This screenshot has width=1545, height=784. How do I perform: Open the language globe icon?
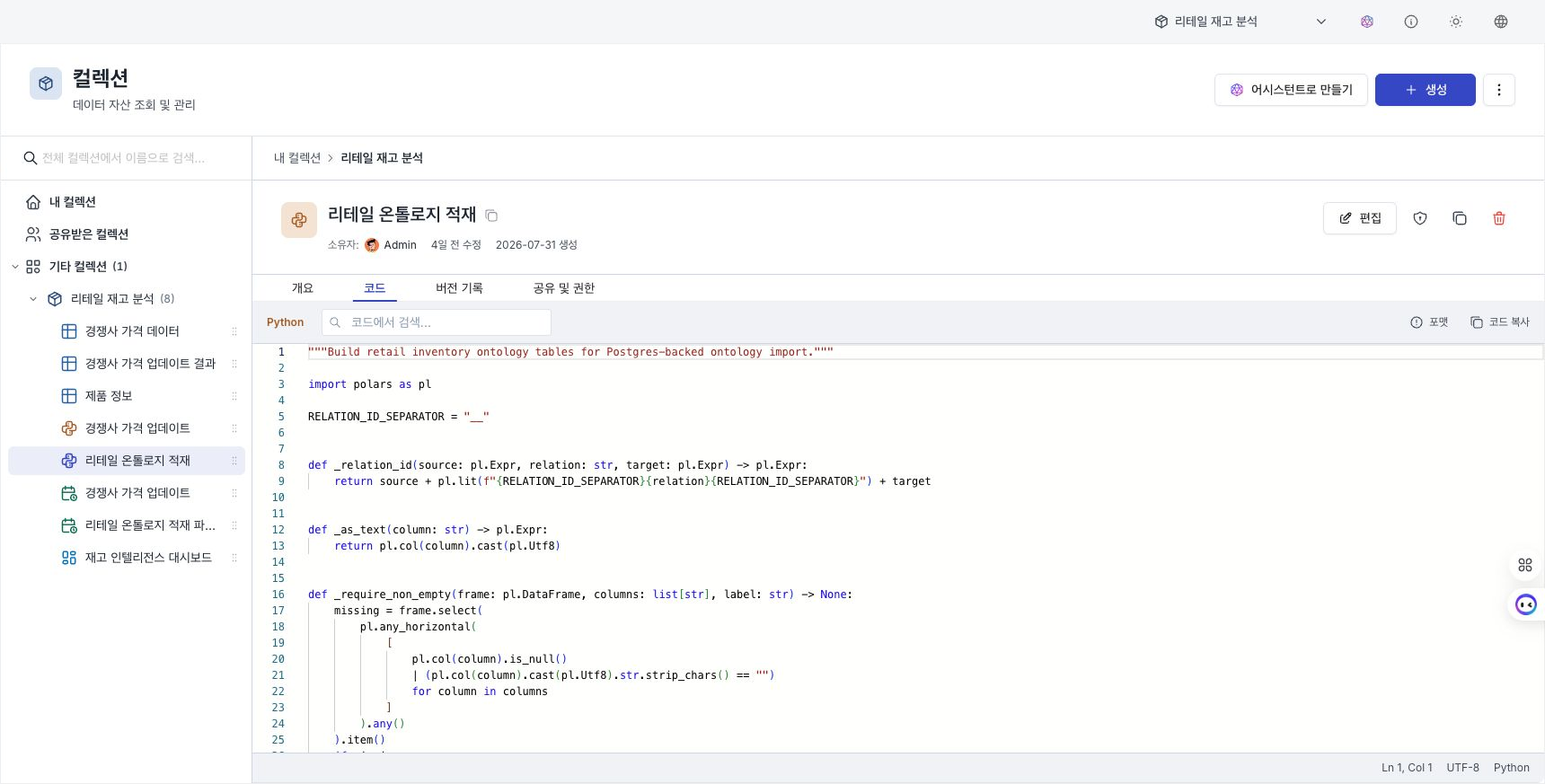1501,22
